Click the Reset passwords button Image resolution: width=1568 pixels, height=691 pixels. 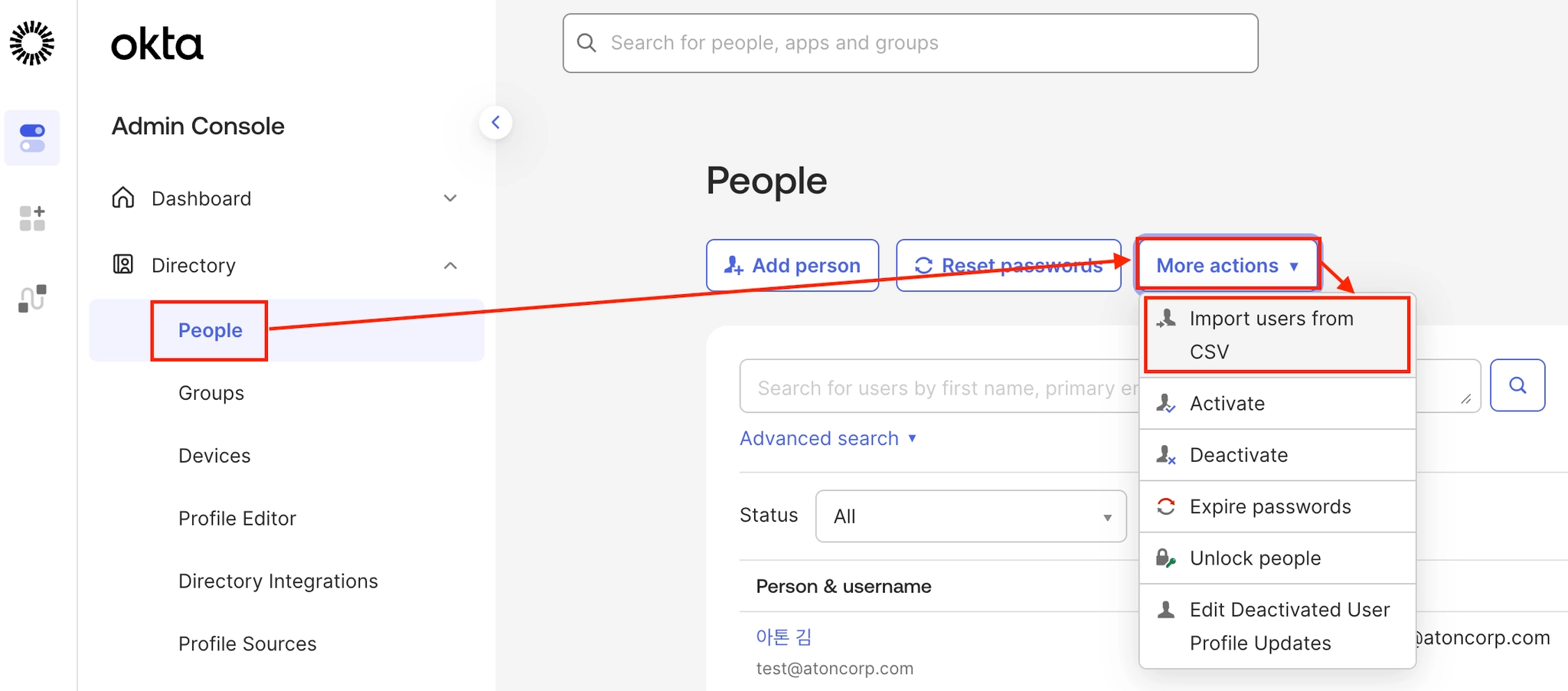[x=1008, y=265]
